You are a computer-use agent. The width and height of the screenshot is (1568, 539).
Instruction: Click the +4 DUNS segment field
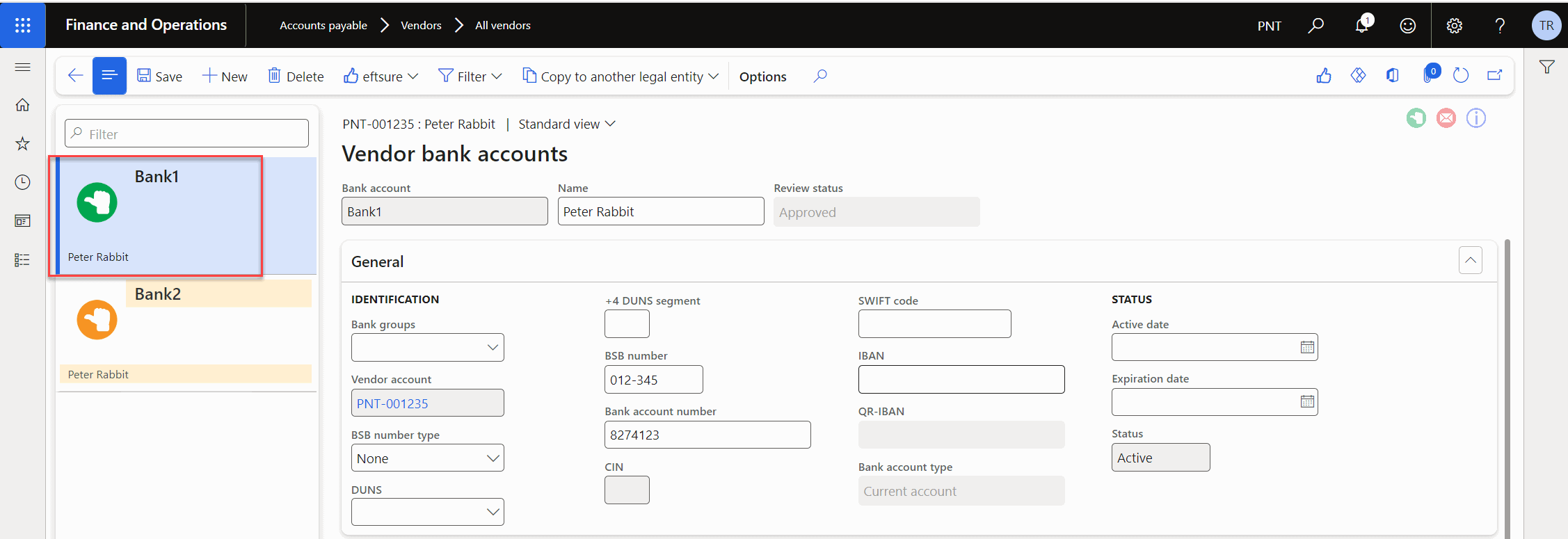[x=627, y=324]
